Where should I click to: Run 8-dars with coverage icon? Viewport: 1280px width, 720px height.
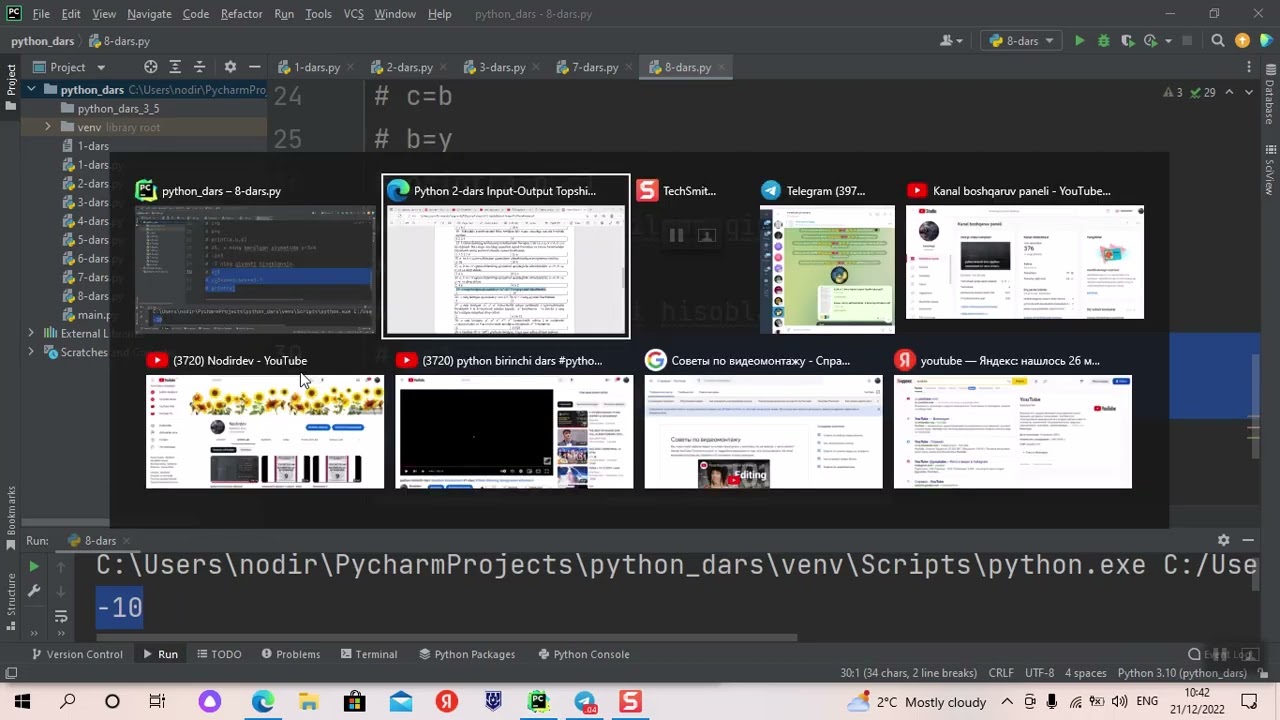coord(1127,41)
